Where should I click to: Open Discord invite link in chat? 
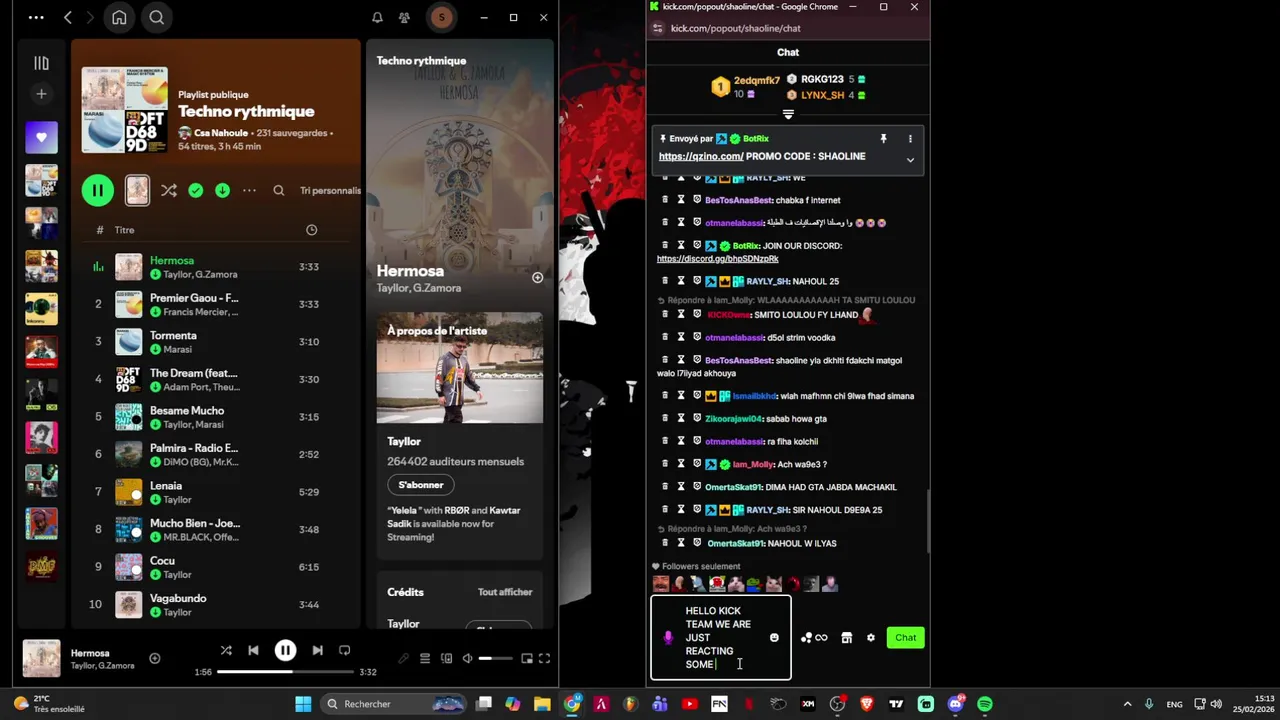717,259
